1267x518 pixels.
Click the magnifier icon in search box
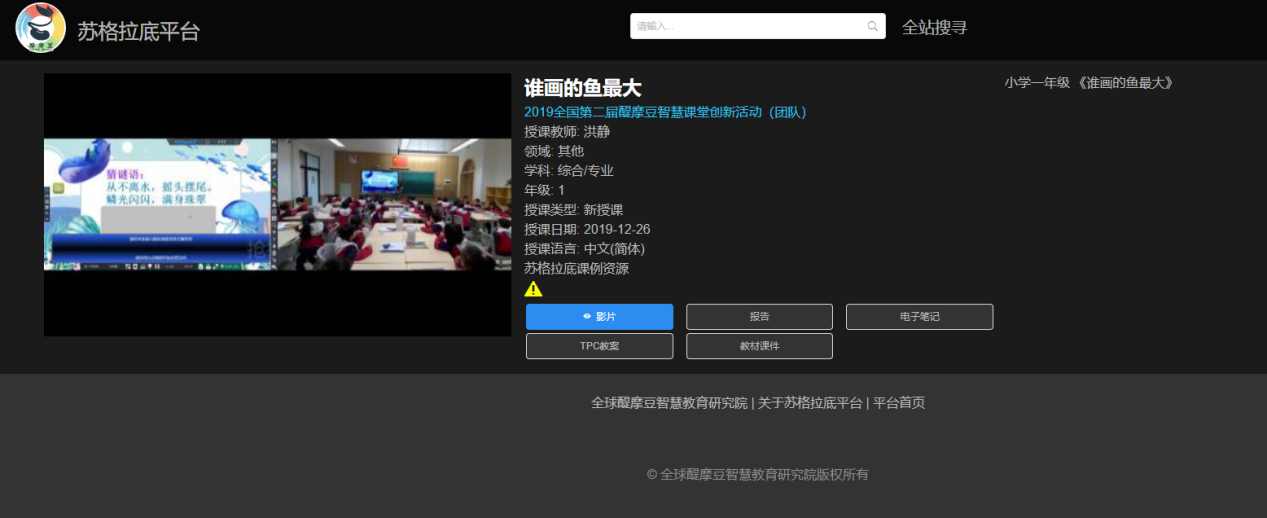[872, 27]
